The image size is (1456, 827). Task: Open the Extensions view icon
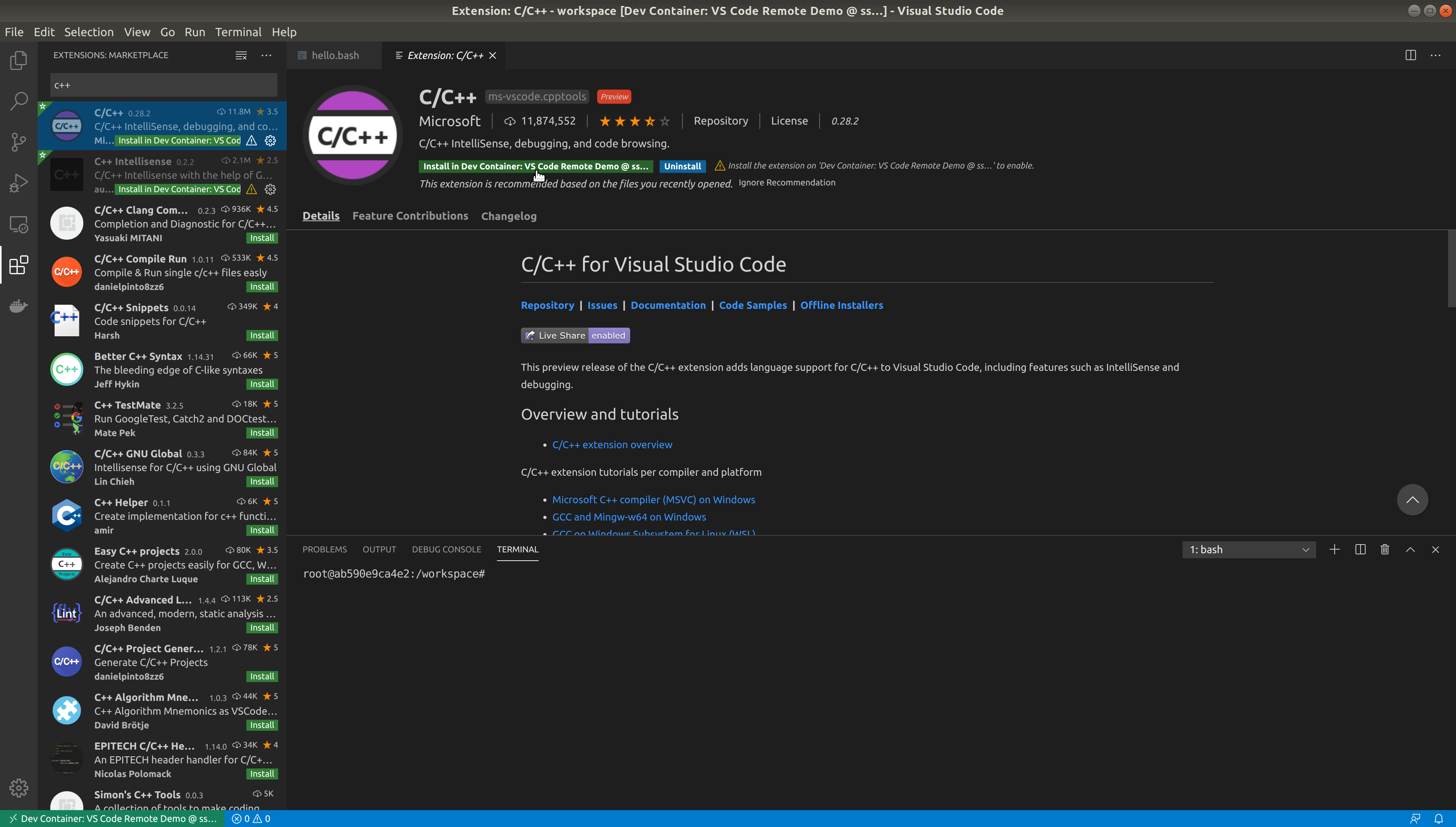click(x=19, y=265)
